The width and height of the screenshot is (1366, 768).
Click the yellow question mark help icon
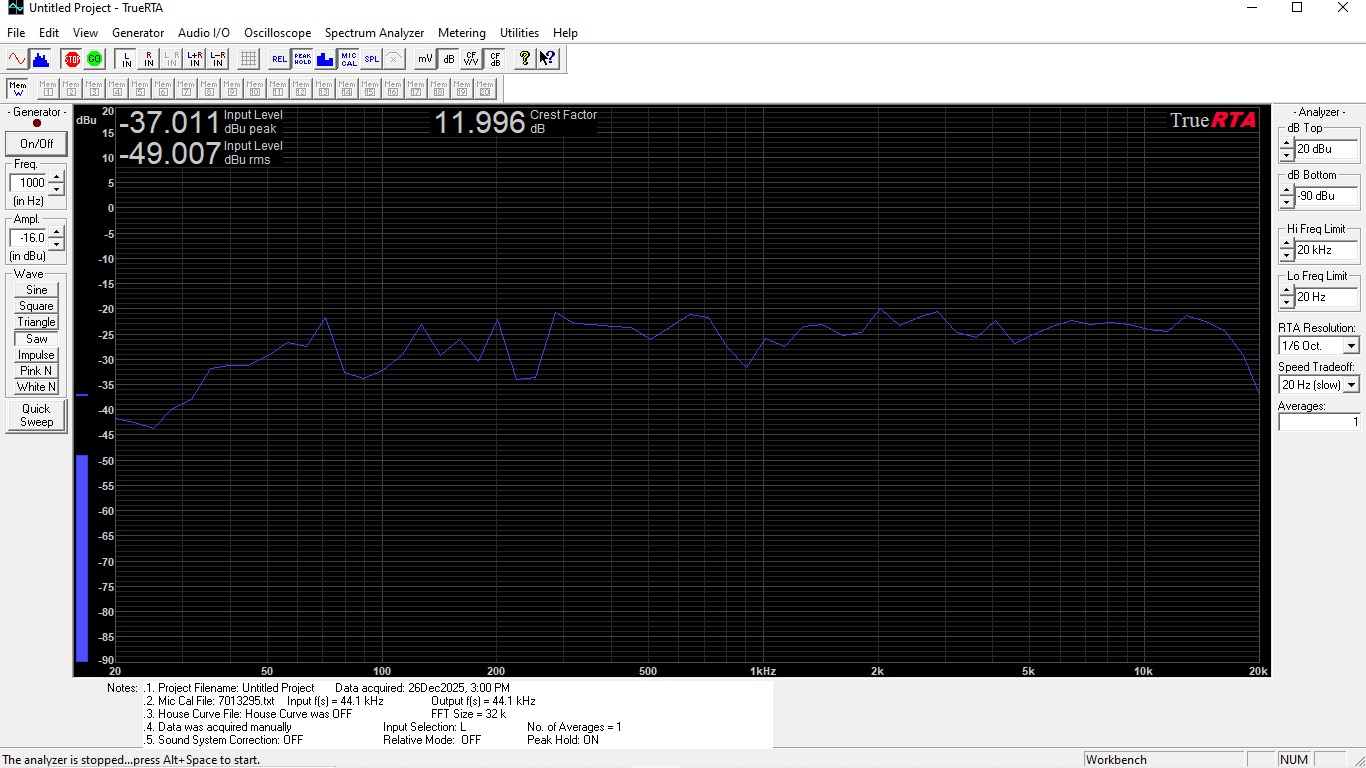pyautogui.click(x=524, y=59)
